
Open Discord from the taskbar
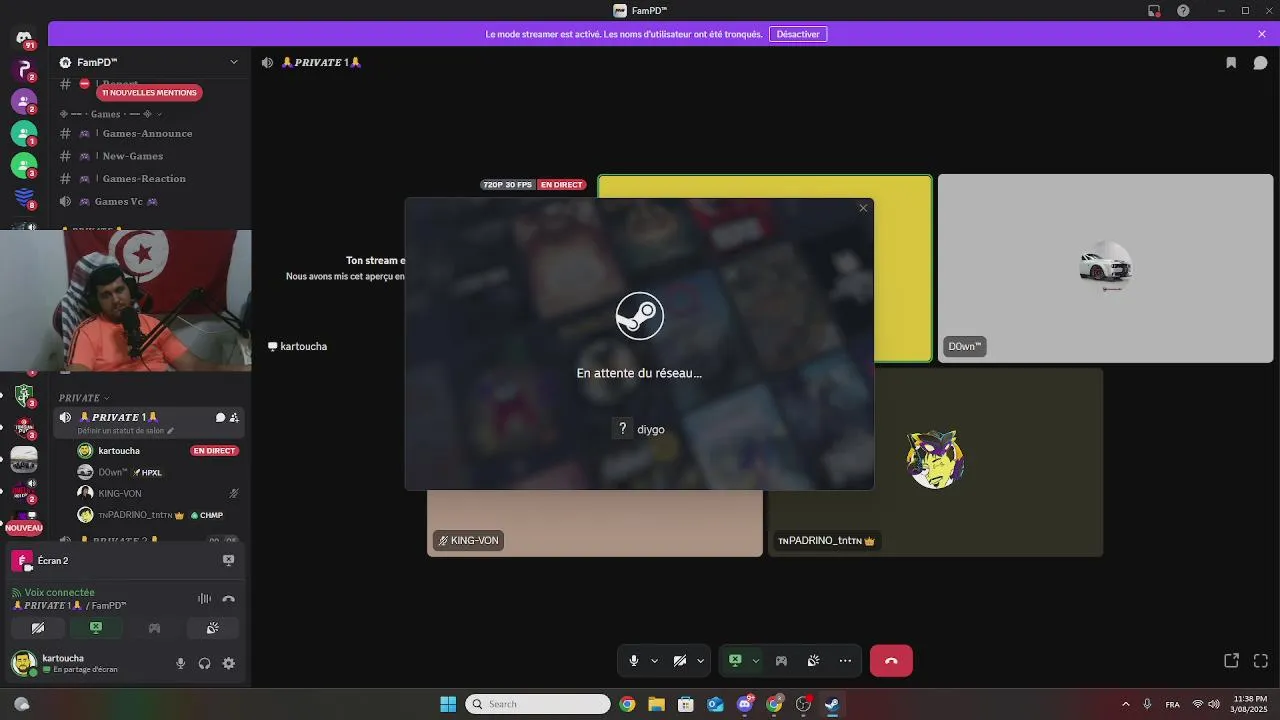pyautogui.click(x=745, y=704)
